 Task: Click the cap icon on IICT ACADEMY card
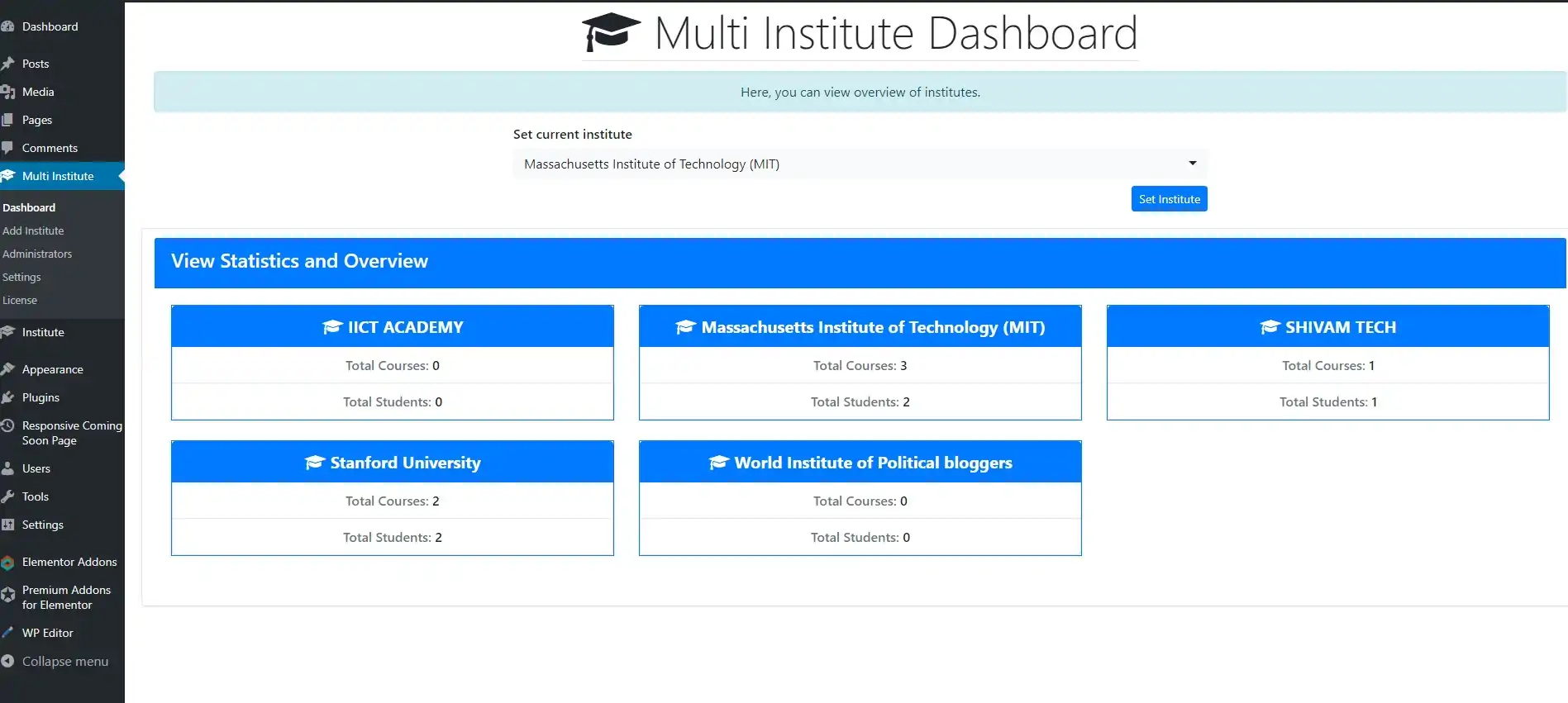tap(332, 327)
